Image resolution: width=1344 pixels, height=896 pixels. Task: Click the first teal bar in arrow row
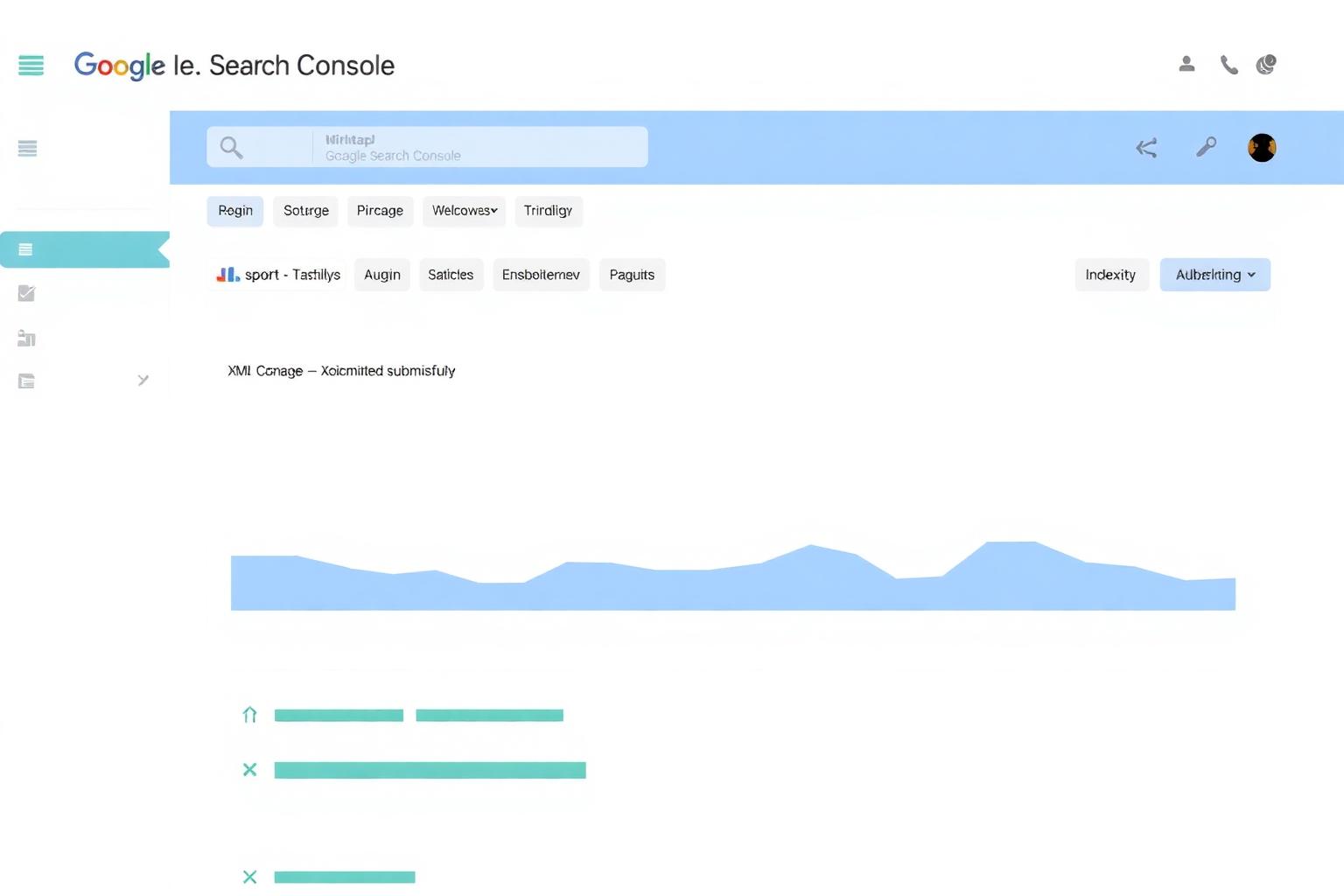(339, 716)
